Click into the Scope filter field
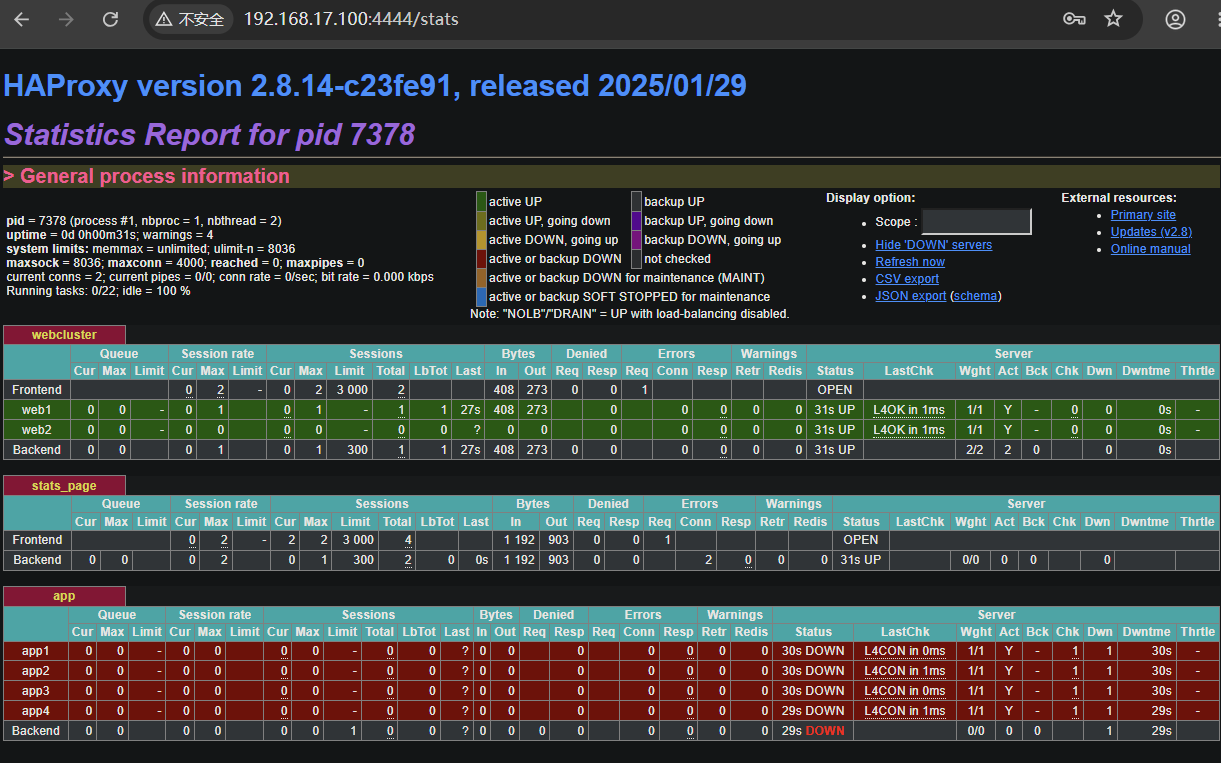The image size is (1221, 763). (x=976, y=222)
